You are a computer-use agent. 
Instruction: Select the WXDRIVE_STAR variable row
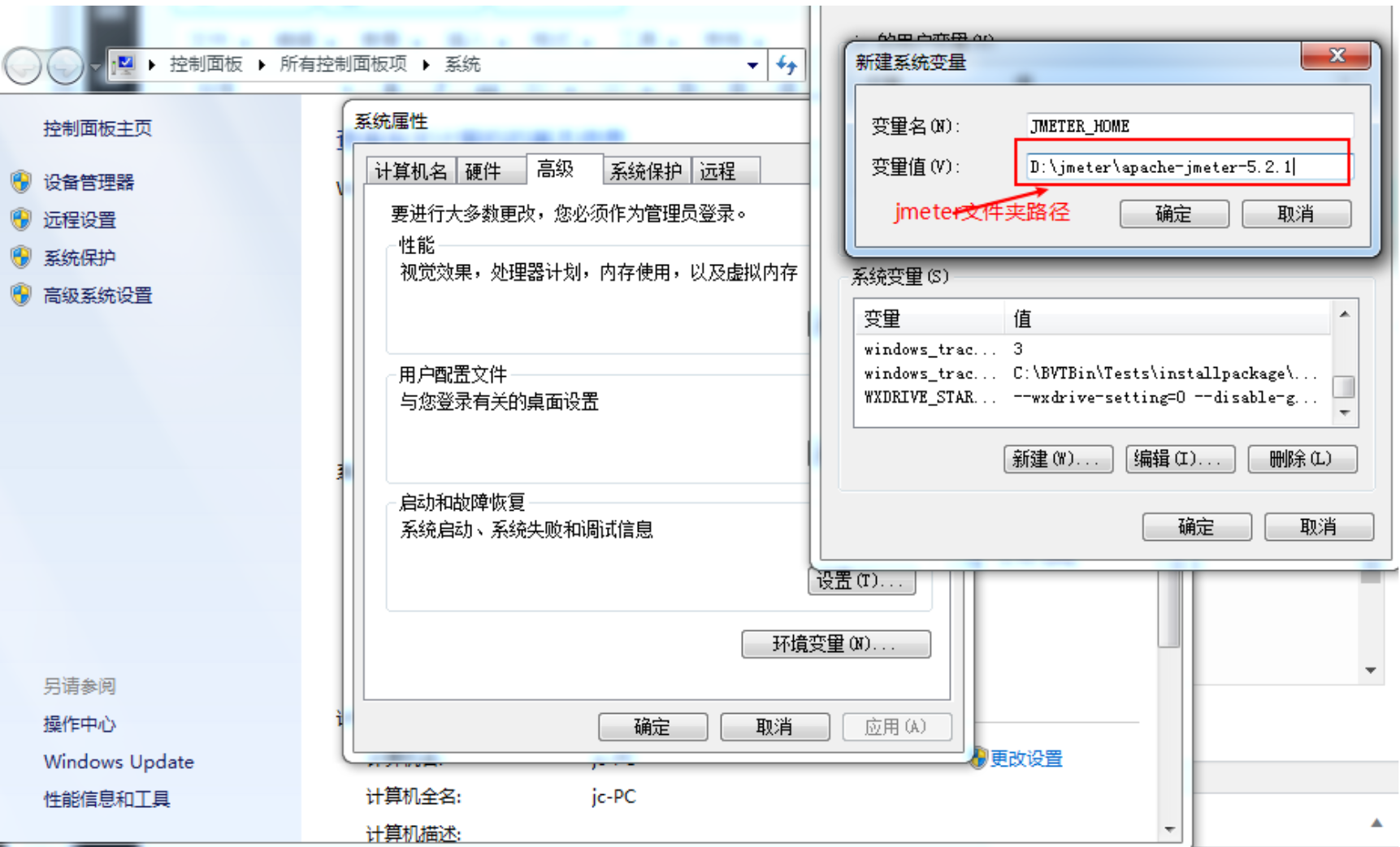pos(1092,397)
